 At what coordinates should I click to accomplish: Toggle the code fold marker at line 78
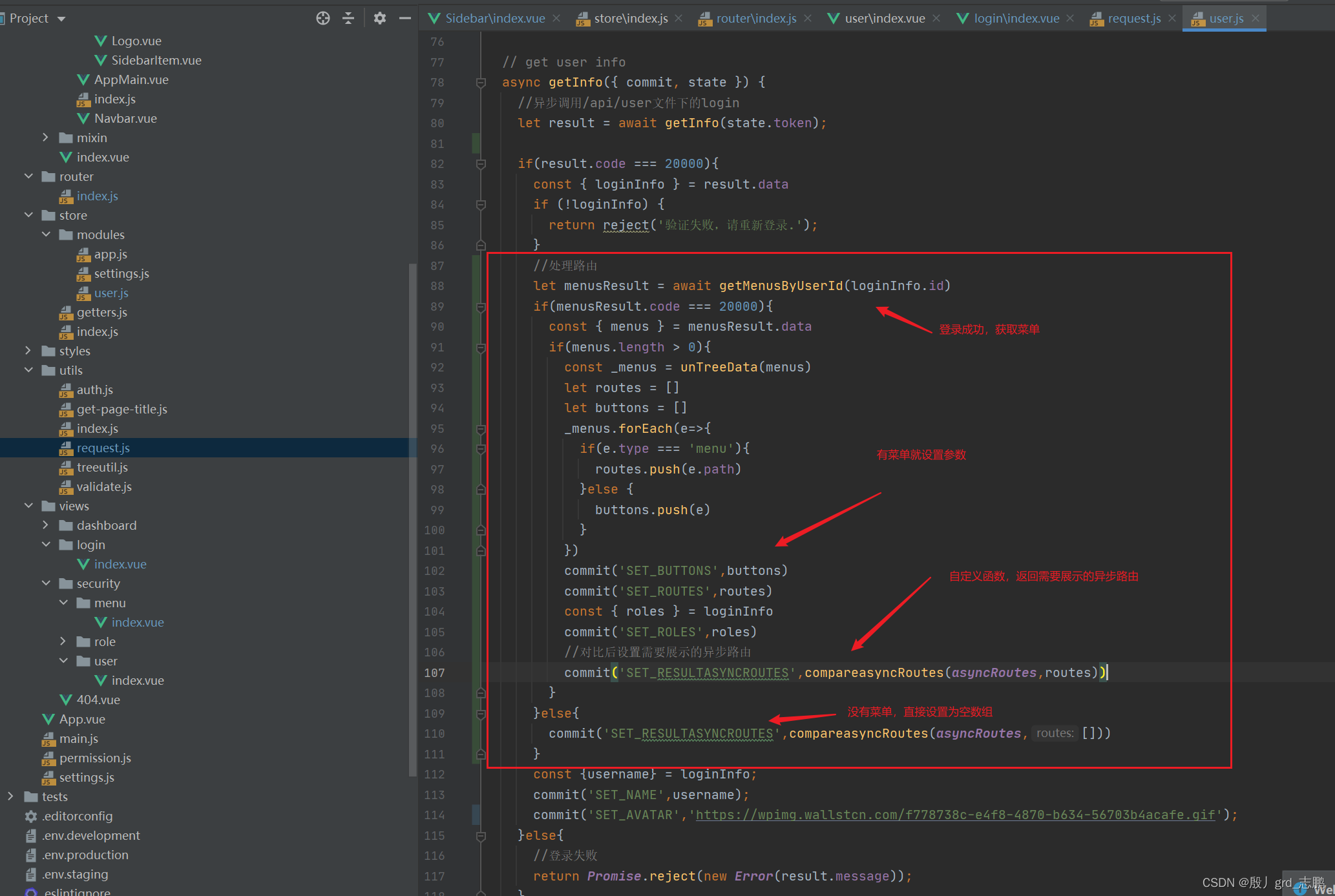481,82
